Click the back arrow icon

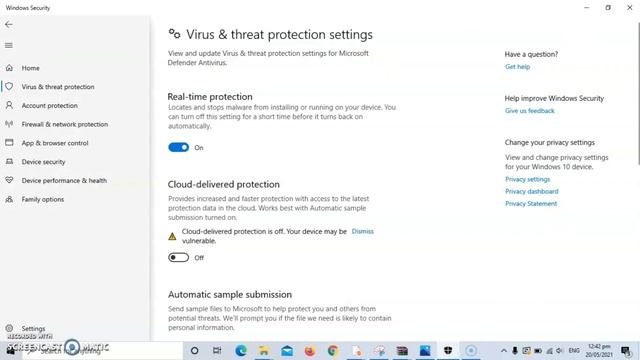coord(9,24)
